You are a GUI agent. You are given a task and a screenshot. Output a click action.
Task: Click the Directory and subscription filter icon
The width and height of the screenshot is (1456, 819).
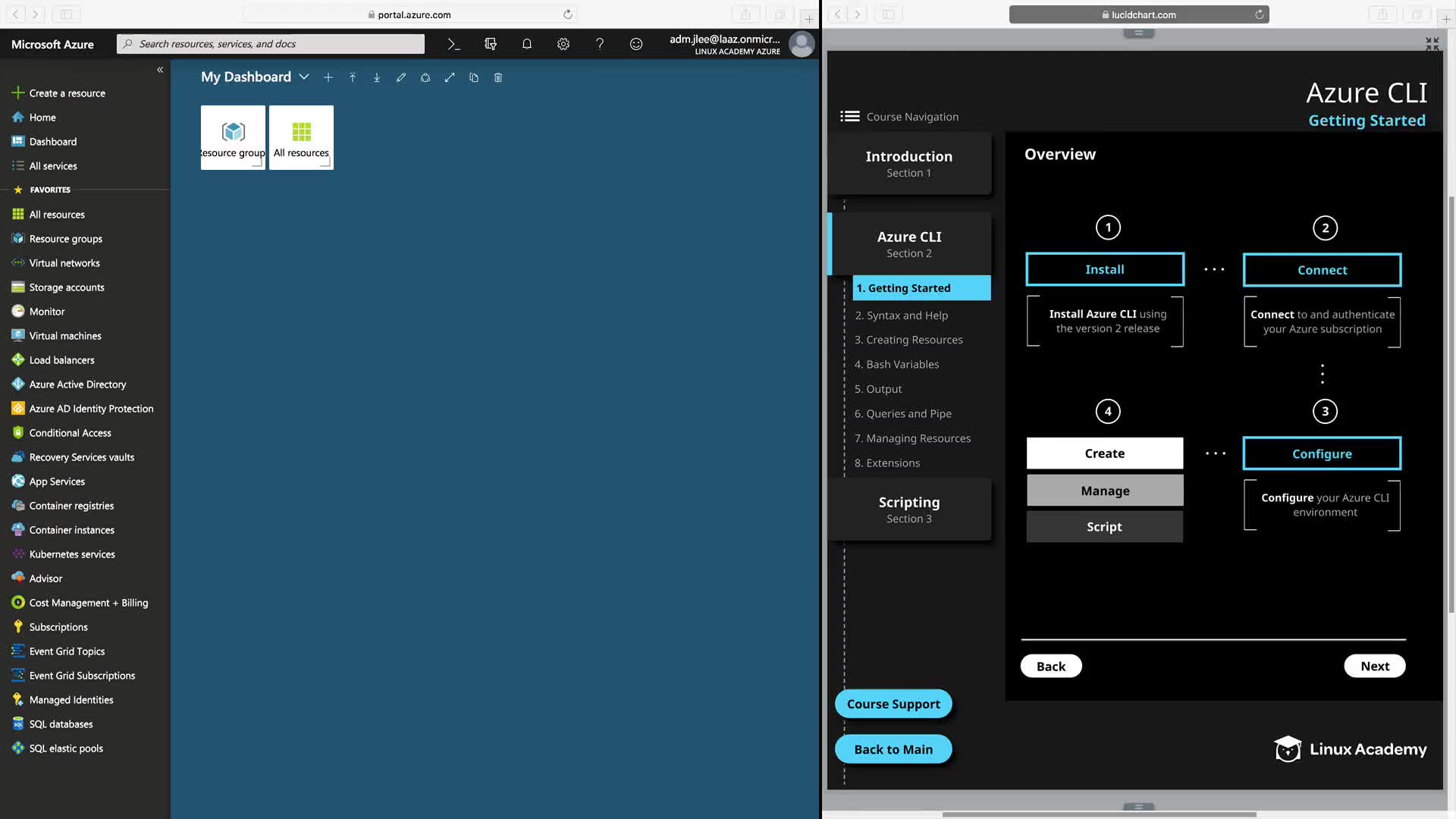click(491, 44)
